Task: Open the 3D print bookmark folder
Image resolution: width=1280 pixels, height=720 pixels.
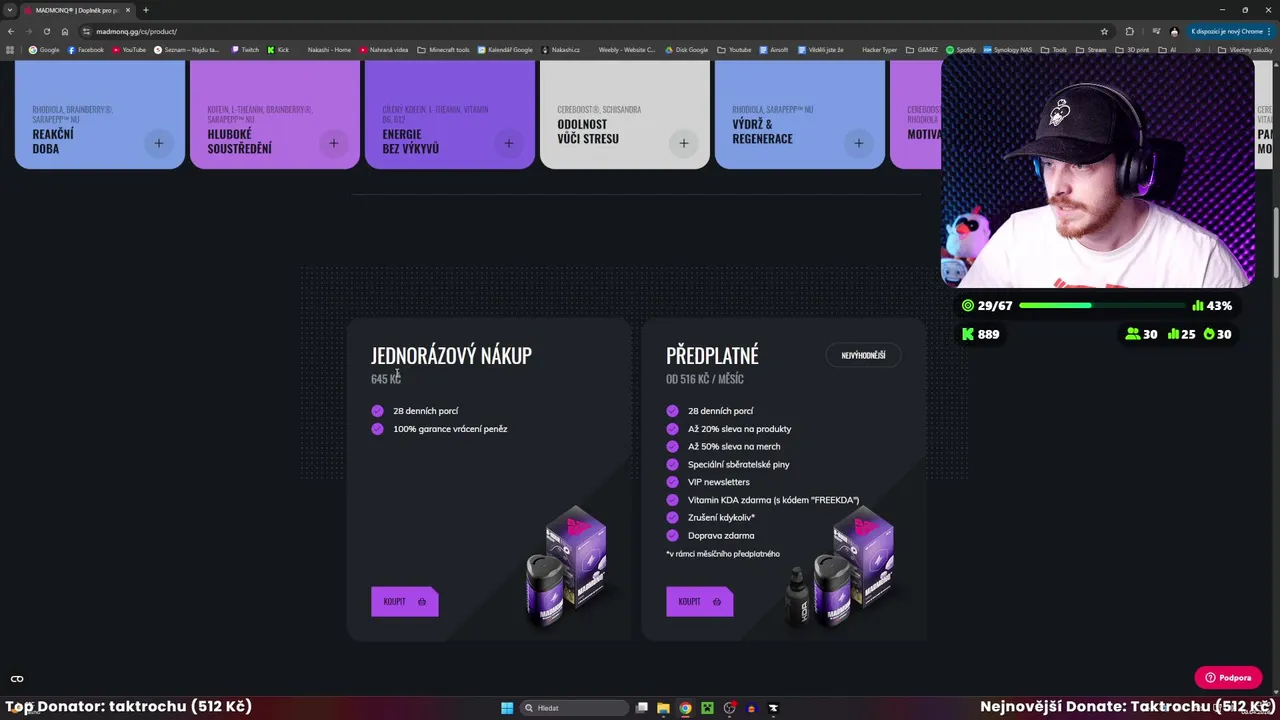Action: [1132, 50]
